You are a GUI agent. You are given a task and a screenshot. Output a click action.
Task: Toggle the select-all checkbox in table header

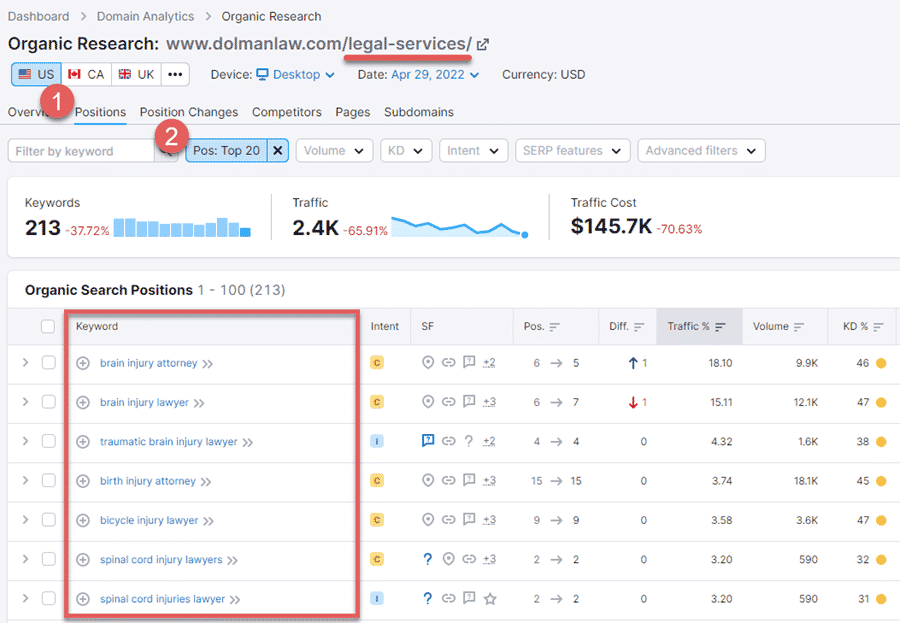coord(48,327)
